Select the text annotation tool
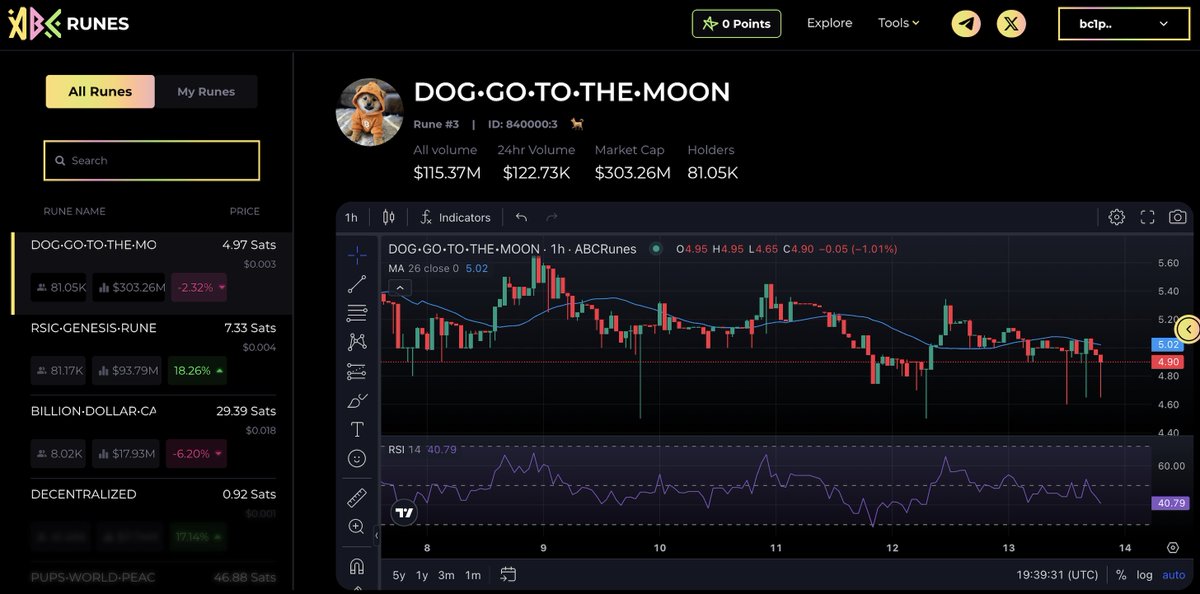This screenshot has height=594, width=1200. 357,428
